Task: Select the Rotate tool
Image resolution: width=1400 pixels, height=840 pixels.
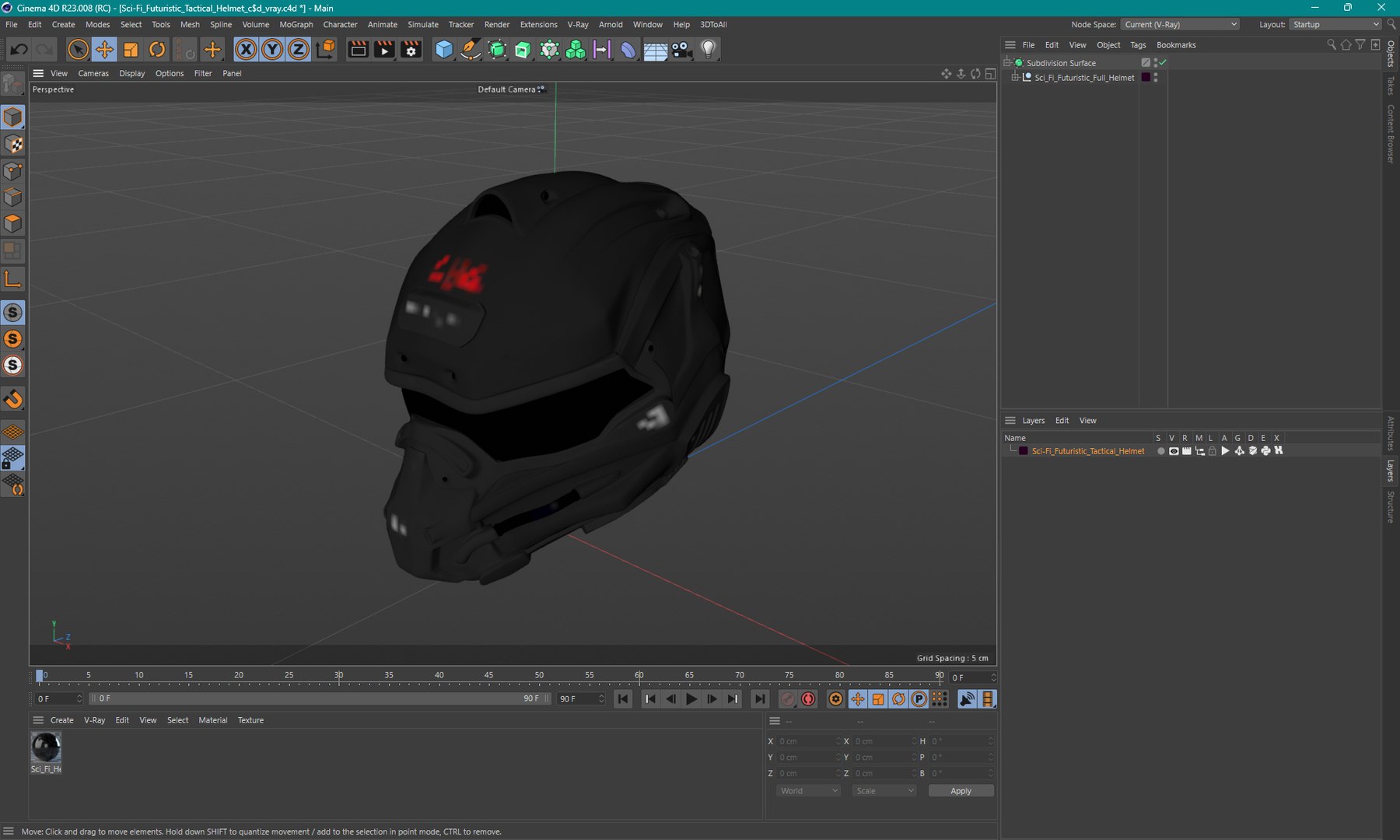Action: (157, 50)
